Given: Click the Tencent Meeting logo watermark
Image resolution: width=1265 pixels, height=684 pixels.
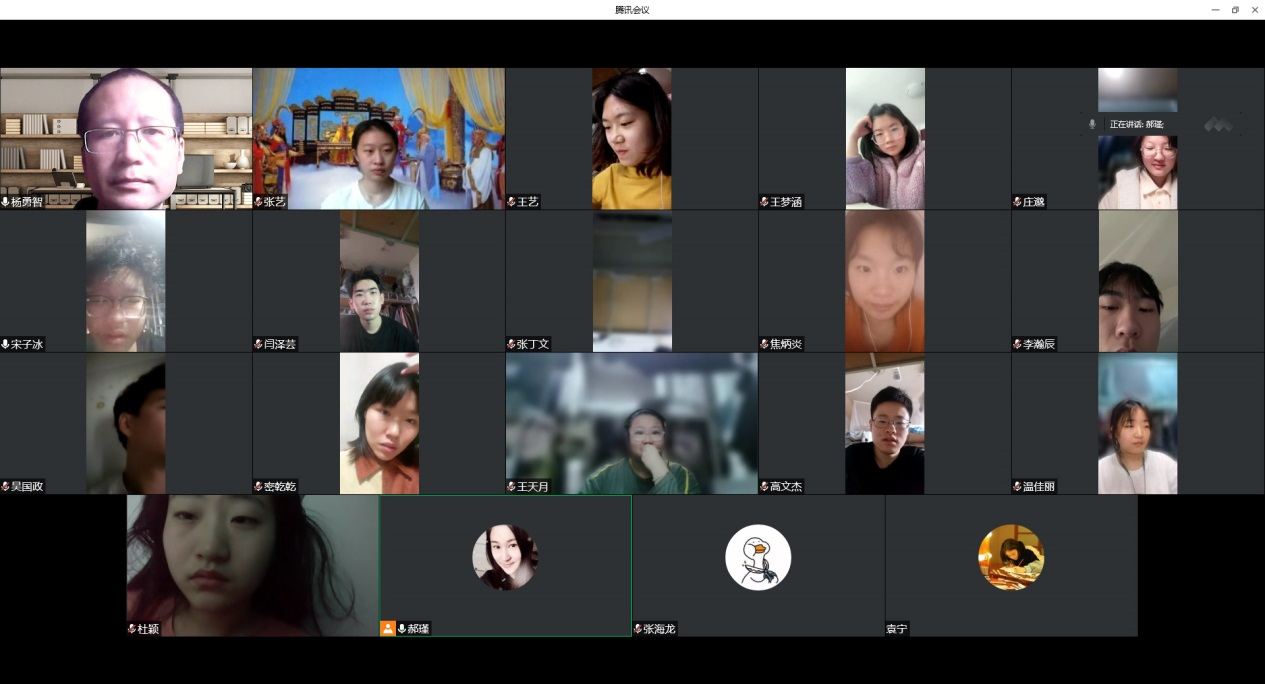Looking at the screenshot, I should pos(1218,124).
